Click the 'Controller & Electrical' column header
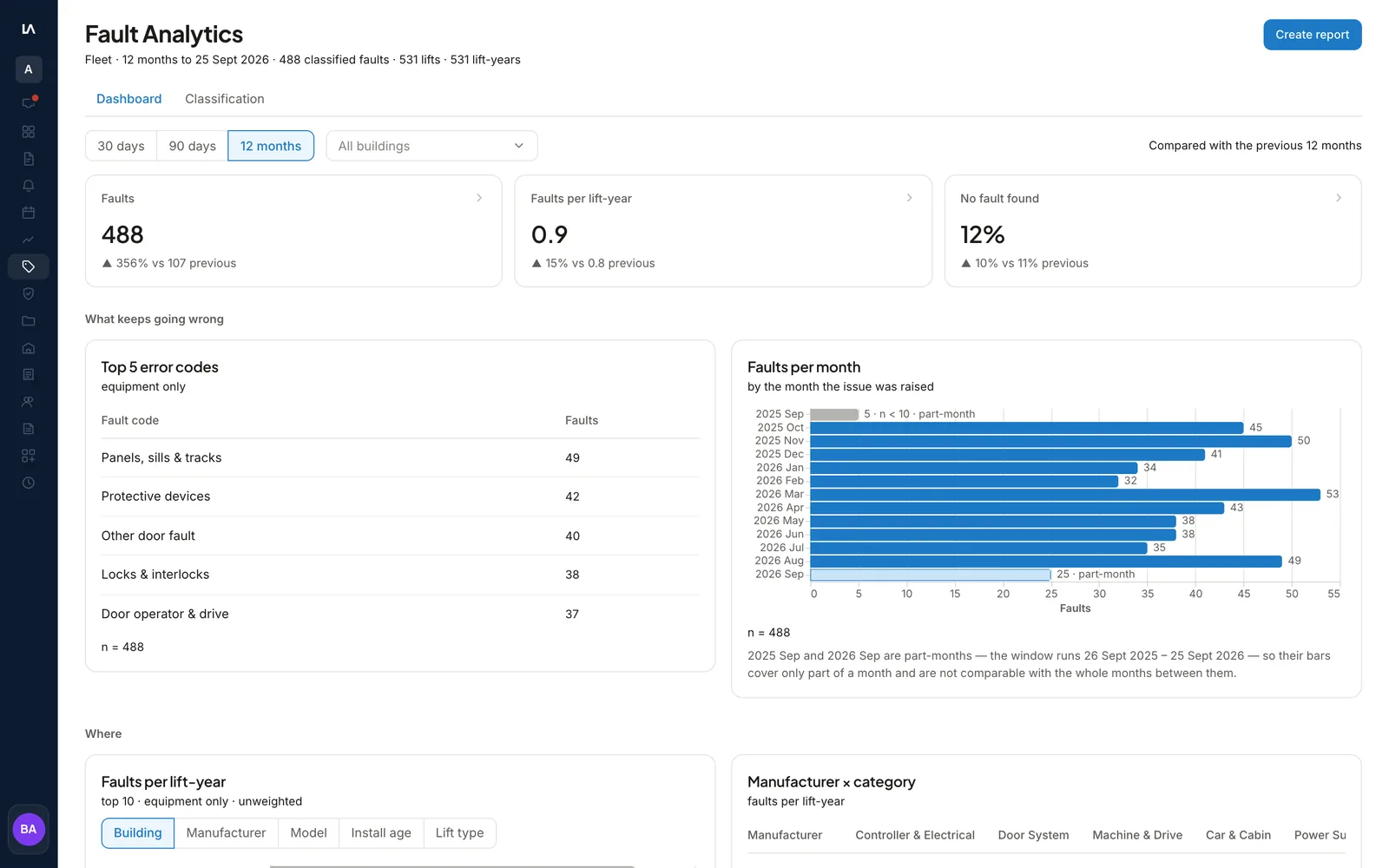Viewport: 1389px width, 868px height. (915, 835)
